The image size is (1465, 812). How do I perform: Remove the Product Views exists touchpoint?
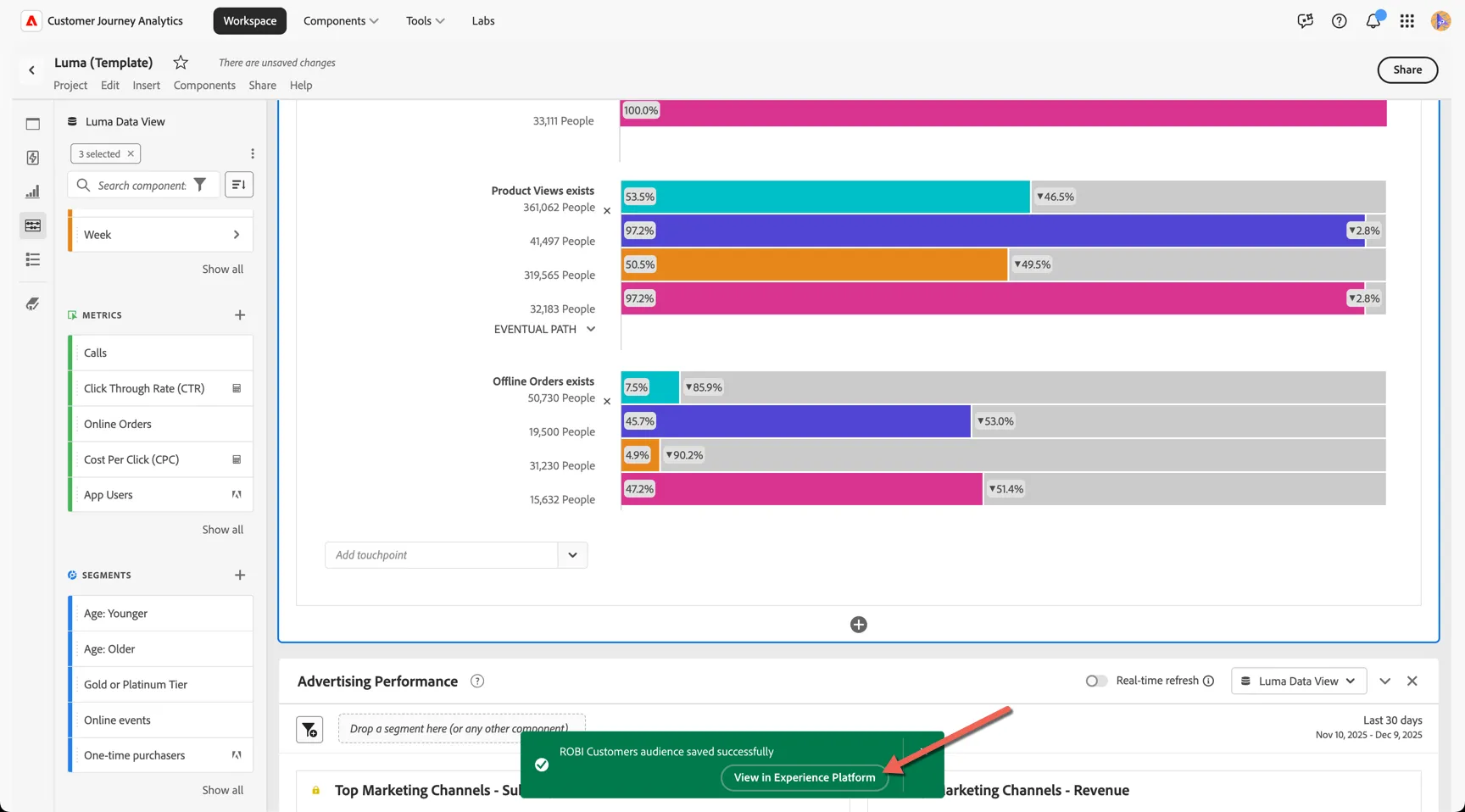[x=607, y=211]
